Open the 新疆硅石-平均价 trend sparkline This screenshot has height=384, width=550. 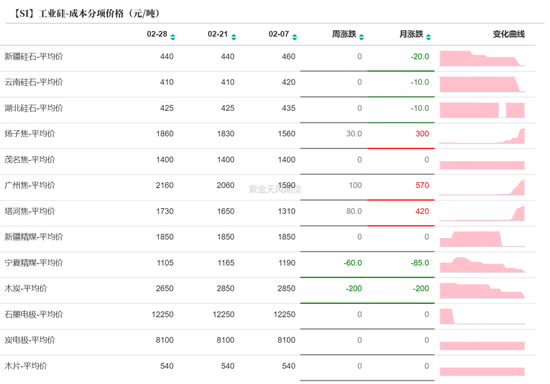click(x=482, y=59)
